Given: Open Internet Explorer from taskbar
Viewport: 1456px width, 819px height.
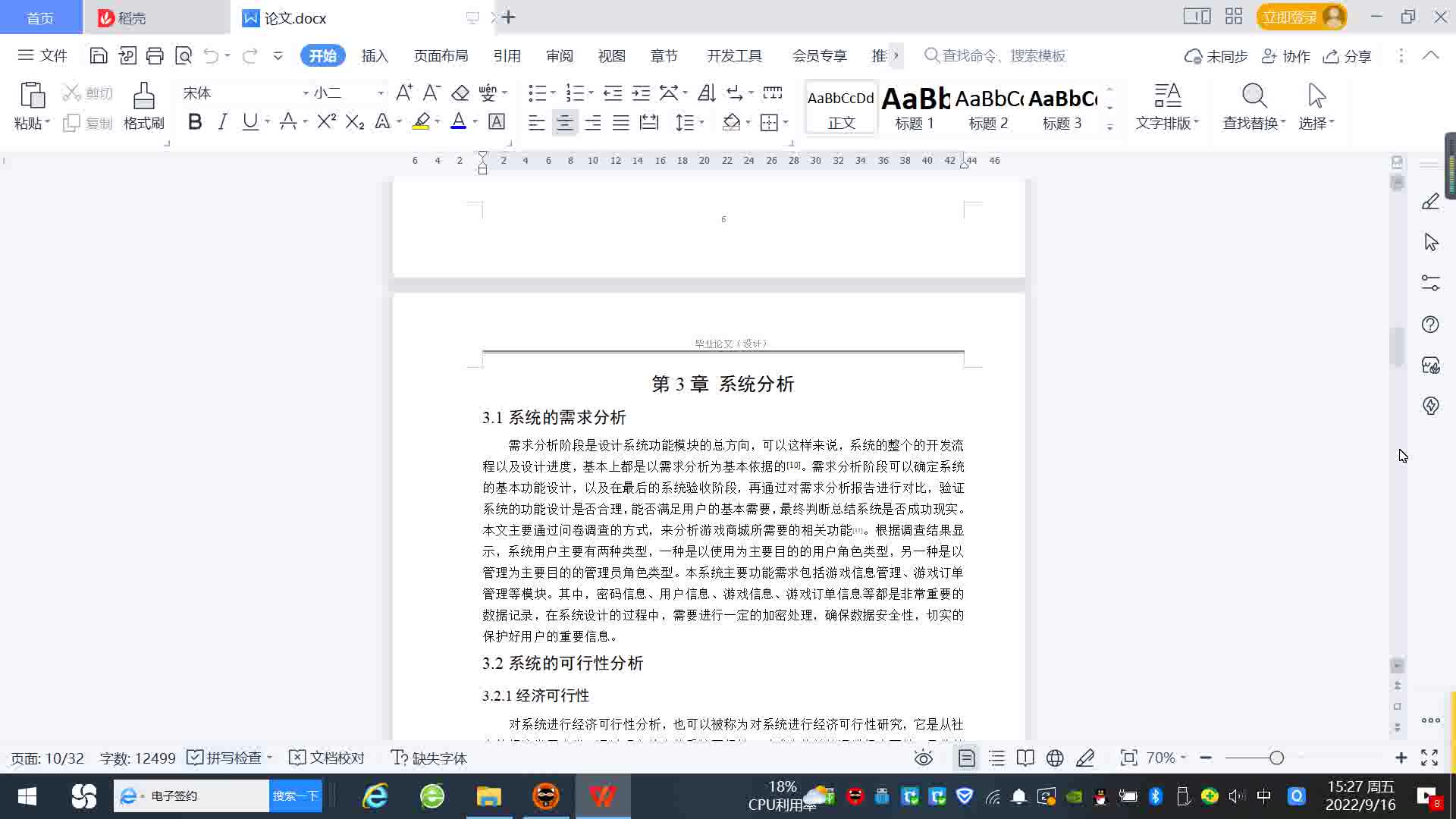Looking at the screenshot, I should (x=375, y=796).
